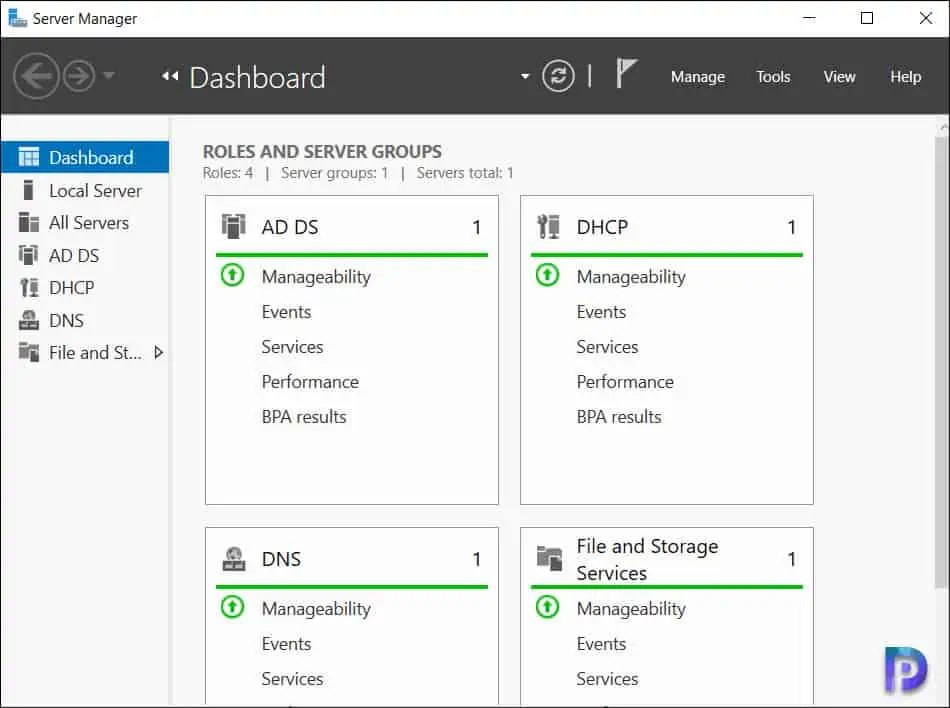Open Manageability in DHCP tile
The image size is (950, 708).
[x=631, y=277]
